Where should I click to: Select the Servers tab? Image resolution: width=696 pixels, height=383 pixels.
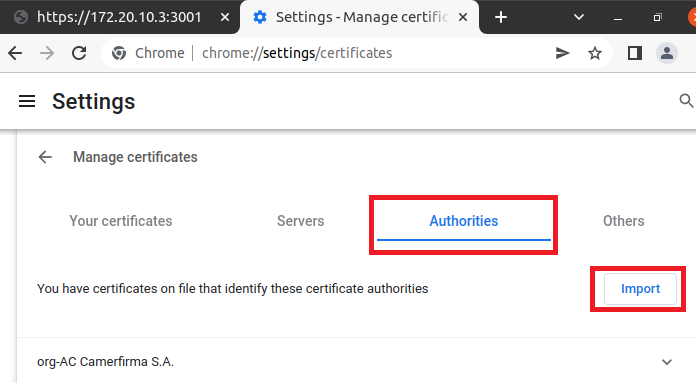coord(301,221)
